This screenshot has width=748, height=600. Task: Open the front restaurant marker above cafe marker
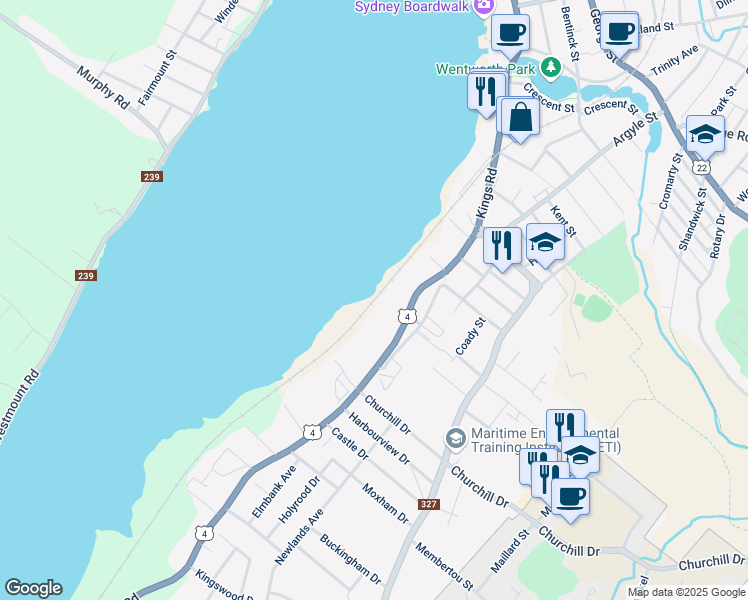[x=547, y=478]
